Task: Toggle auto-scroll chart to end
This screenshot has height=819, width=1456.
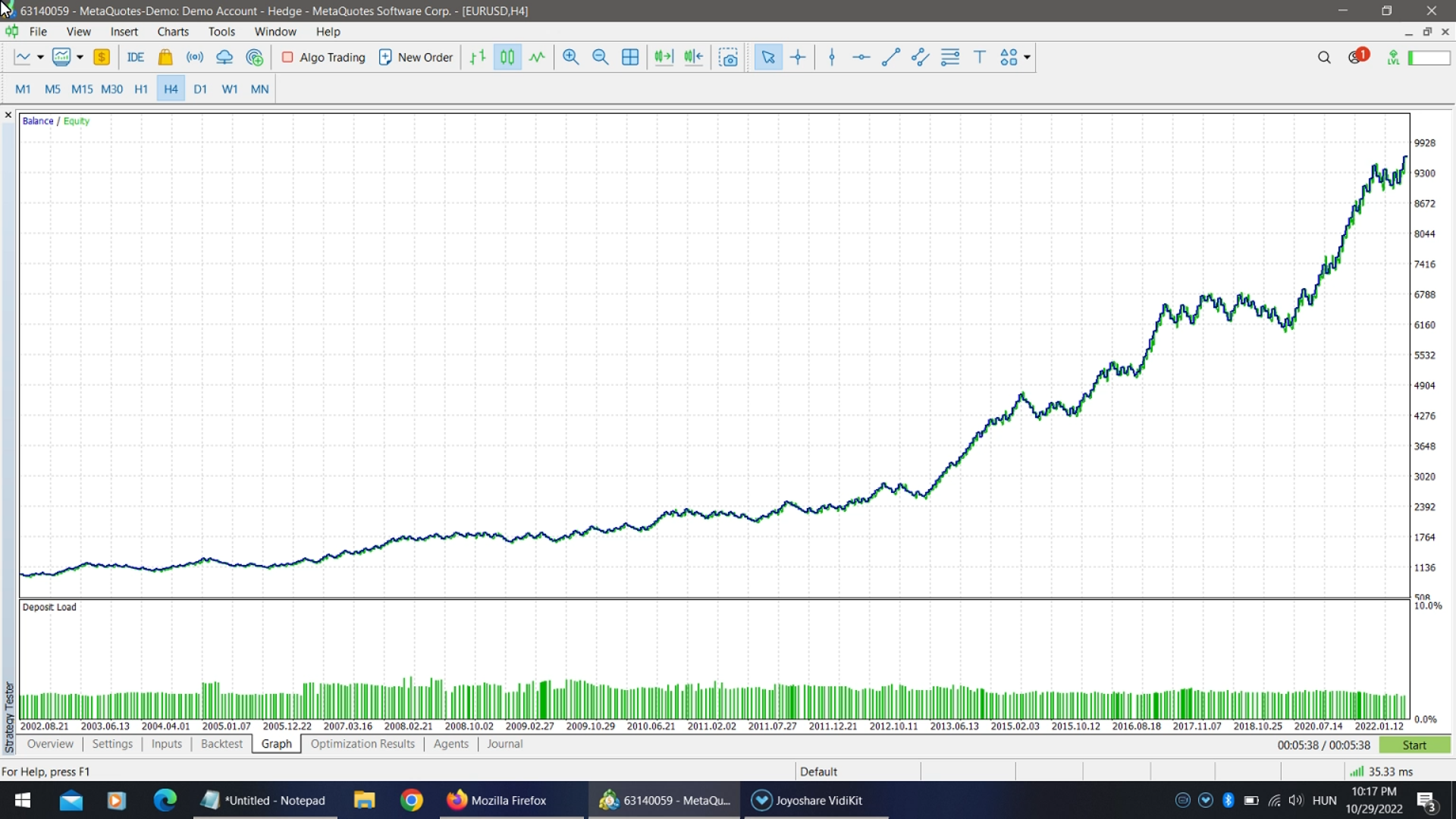Action: (664, 57)
